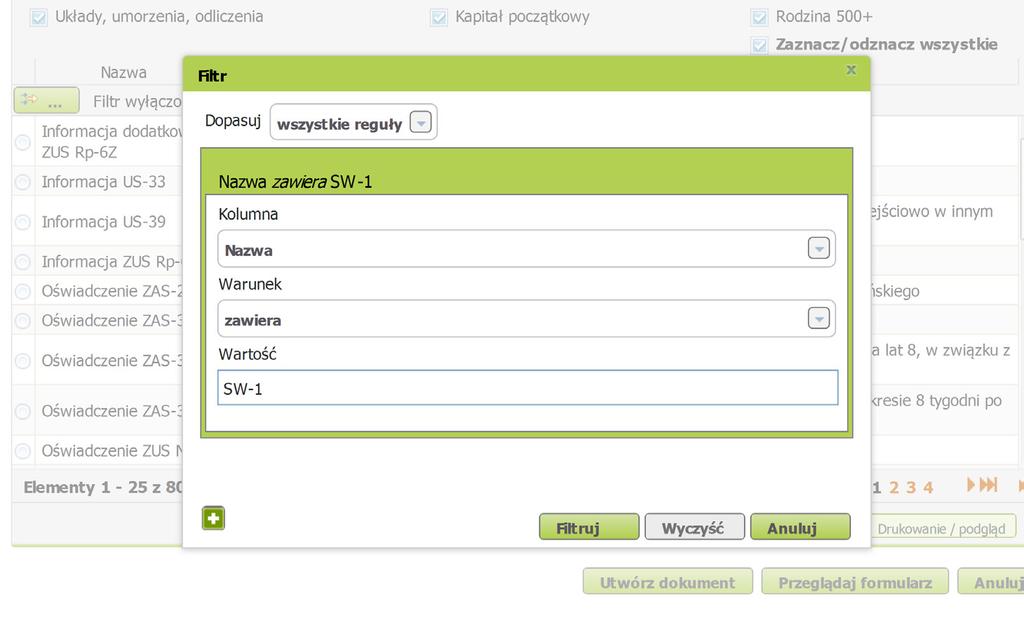
Task: Click Anuluj in filter dialog
Action: 800,528
